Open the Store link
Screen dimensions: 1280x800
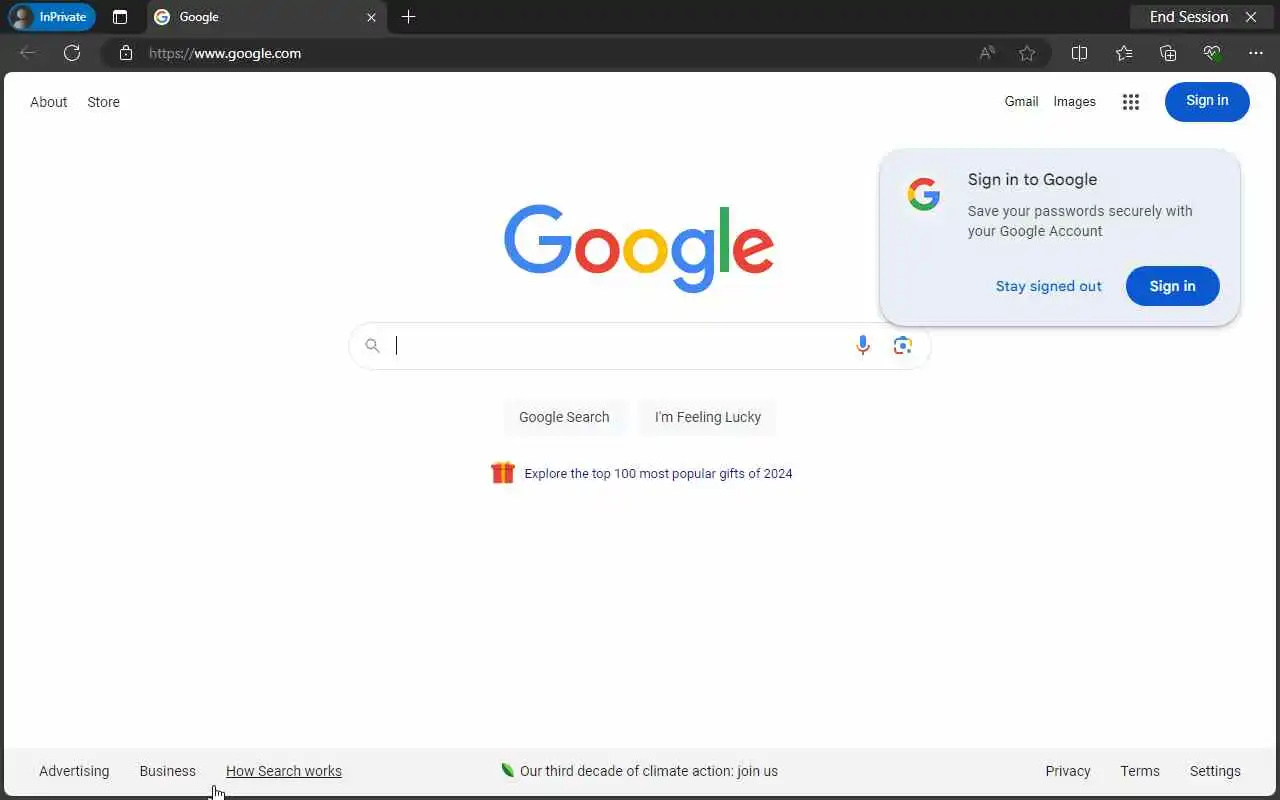[103, 102]
